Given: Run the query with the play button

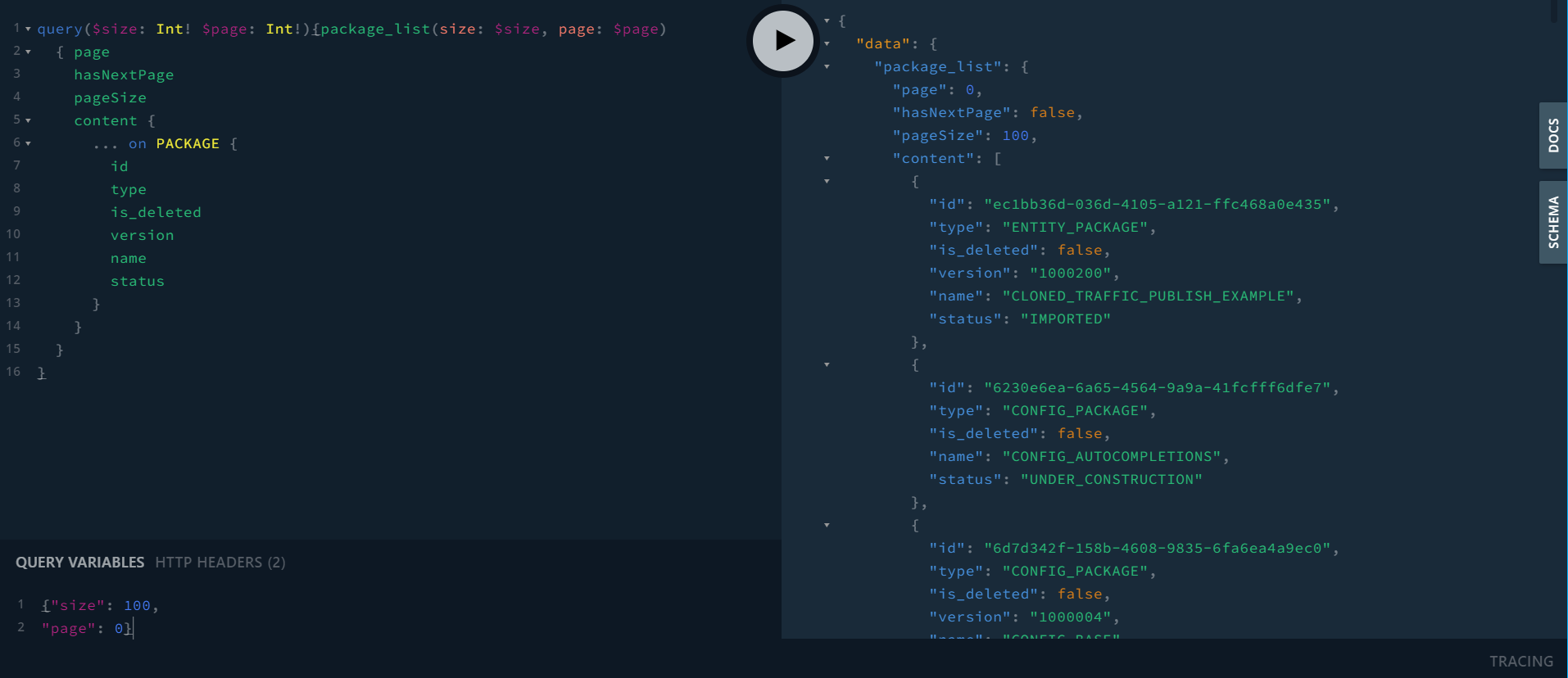Looking at the screenshot, I should point(782,40).
